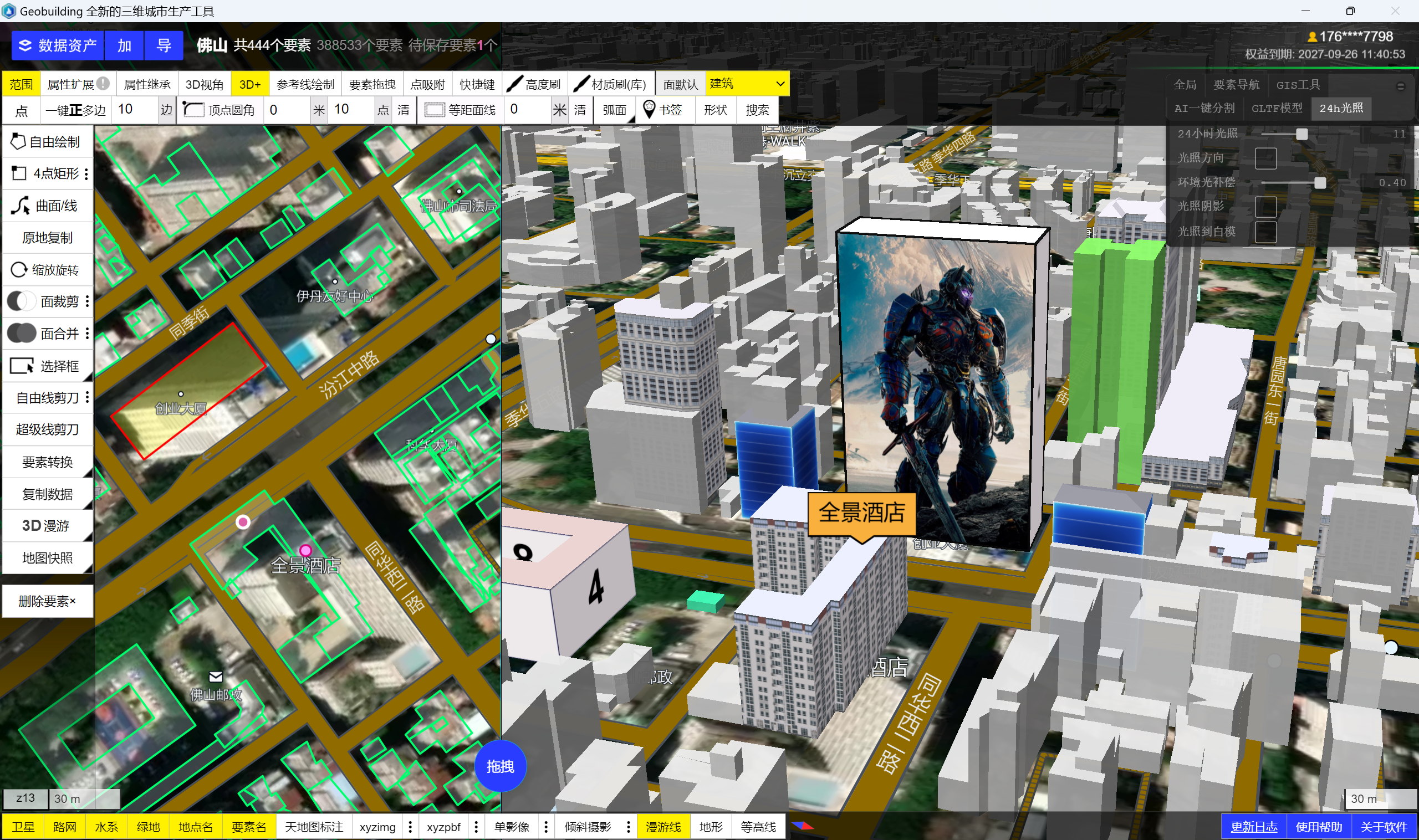Select the 面合并 face merge tool

tap(42, 334)
